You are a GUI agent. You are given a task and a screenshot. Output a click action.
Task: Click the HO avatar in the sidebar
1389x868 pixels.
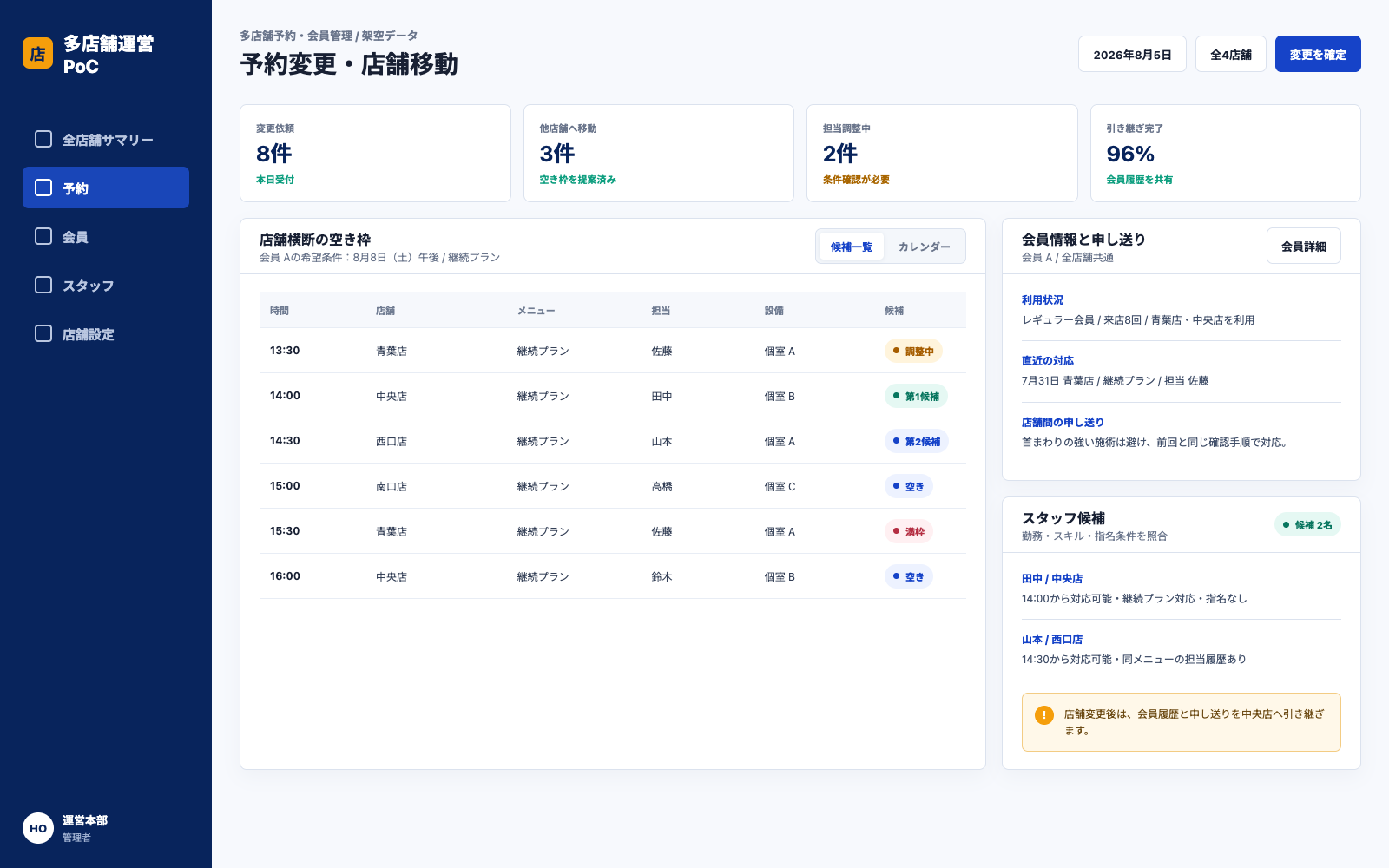(x=38, y=828)
